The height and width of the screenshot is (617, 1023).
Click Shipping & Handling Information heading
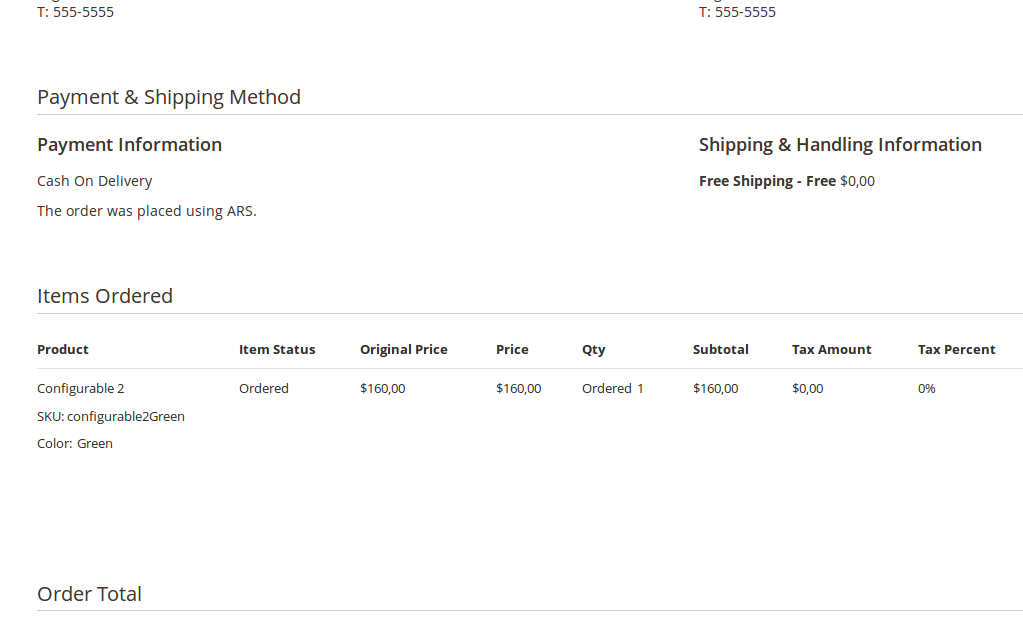[839, 144]
